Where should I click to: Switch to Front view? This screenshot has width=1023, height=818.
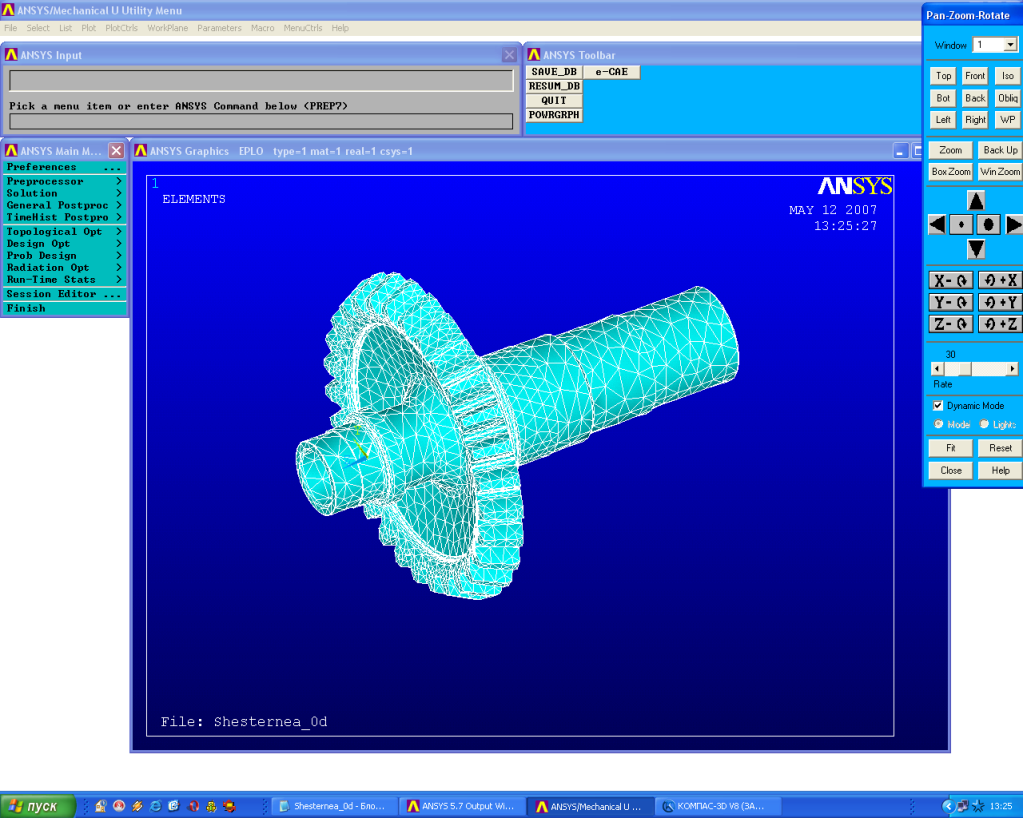point(975,76)
